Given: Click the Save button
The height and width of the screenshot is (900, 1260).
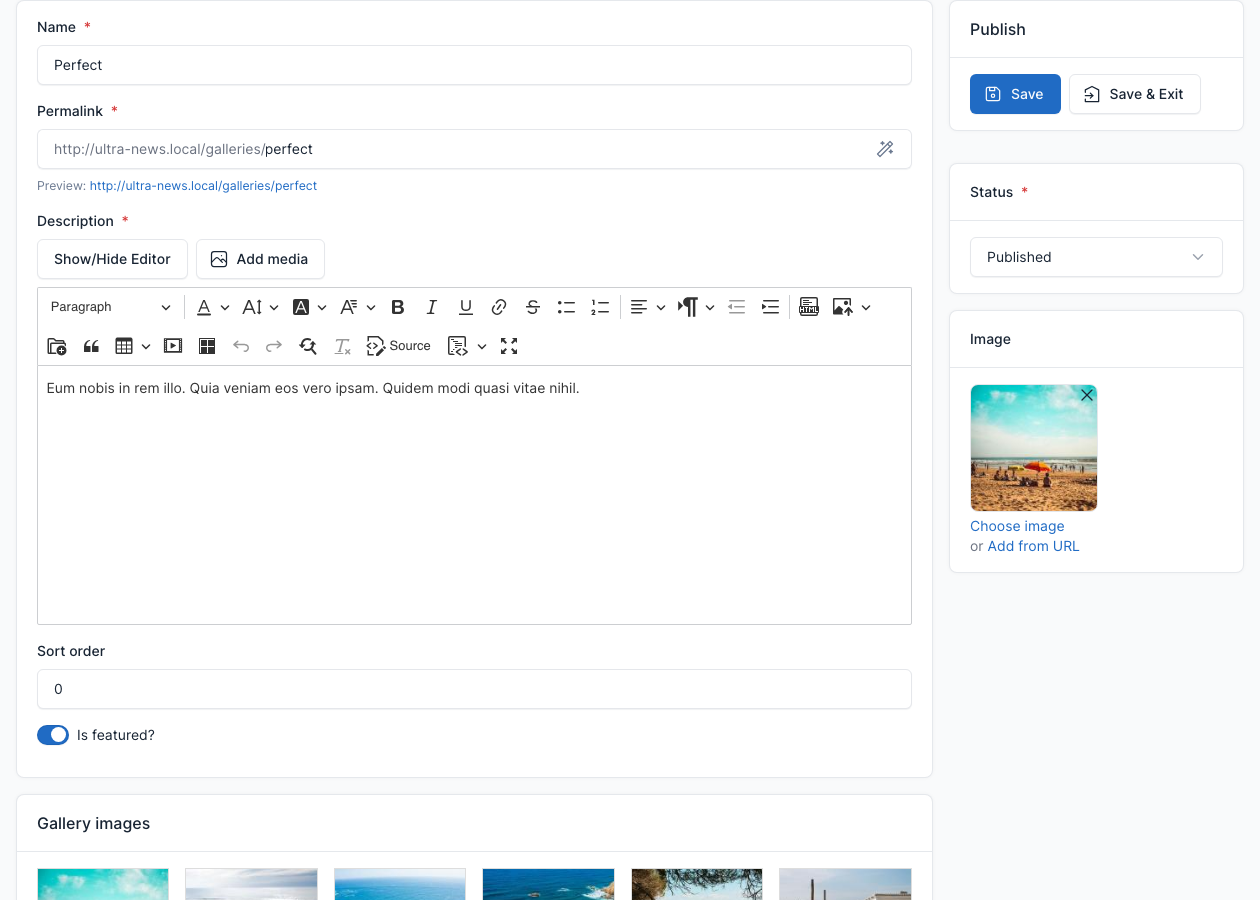Looking at the screenshot, I should (1015, 94).
